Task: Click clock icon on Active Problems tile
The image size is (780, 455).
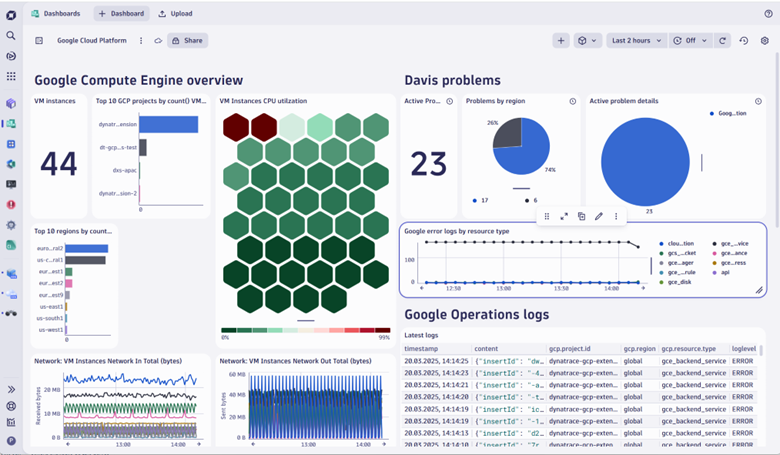Action: point(450,101)
